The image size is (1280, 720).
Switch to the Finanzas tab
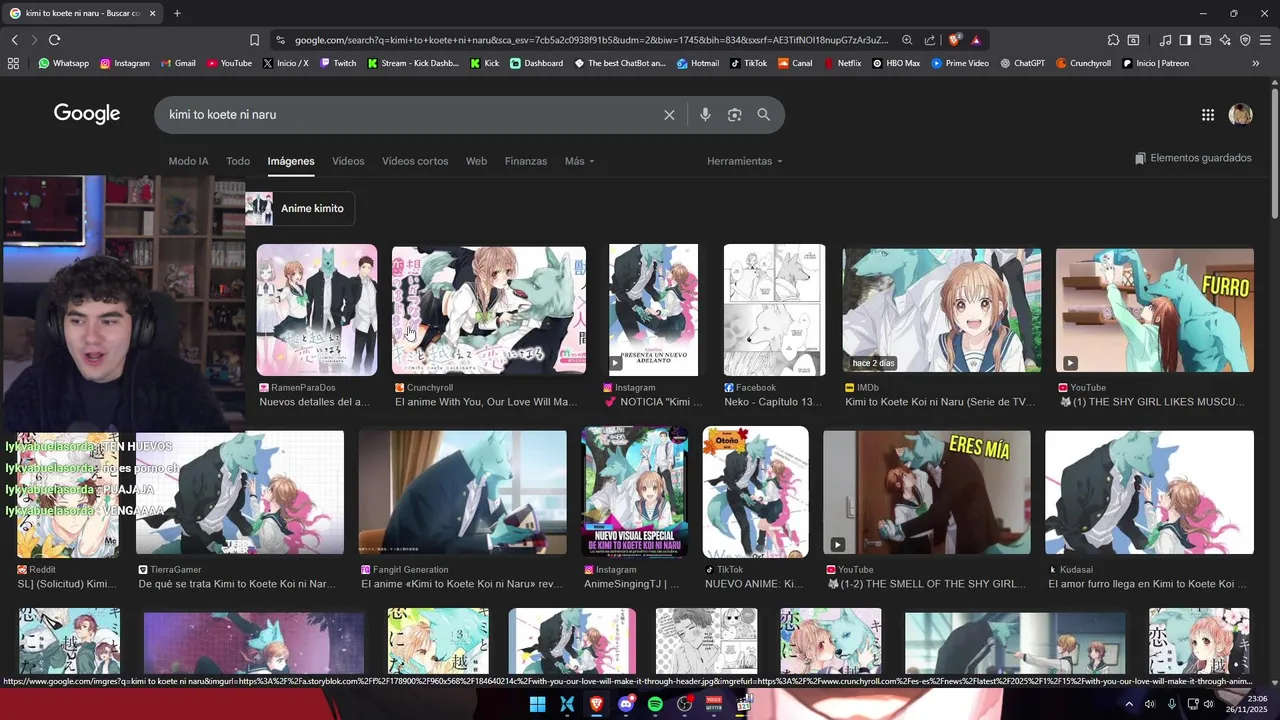coord(526,161)
